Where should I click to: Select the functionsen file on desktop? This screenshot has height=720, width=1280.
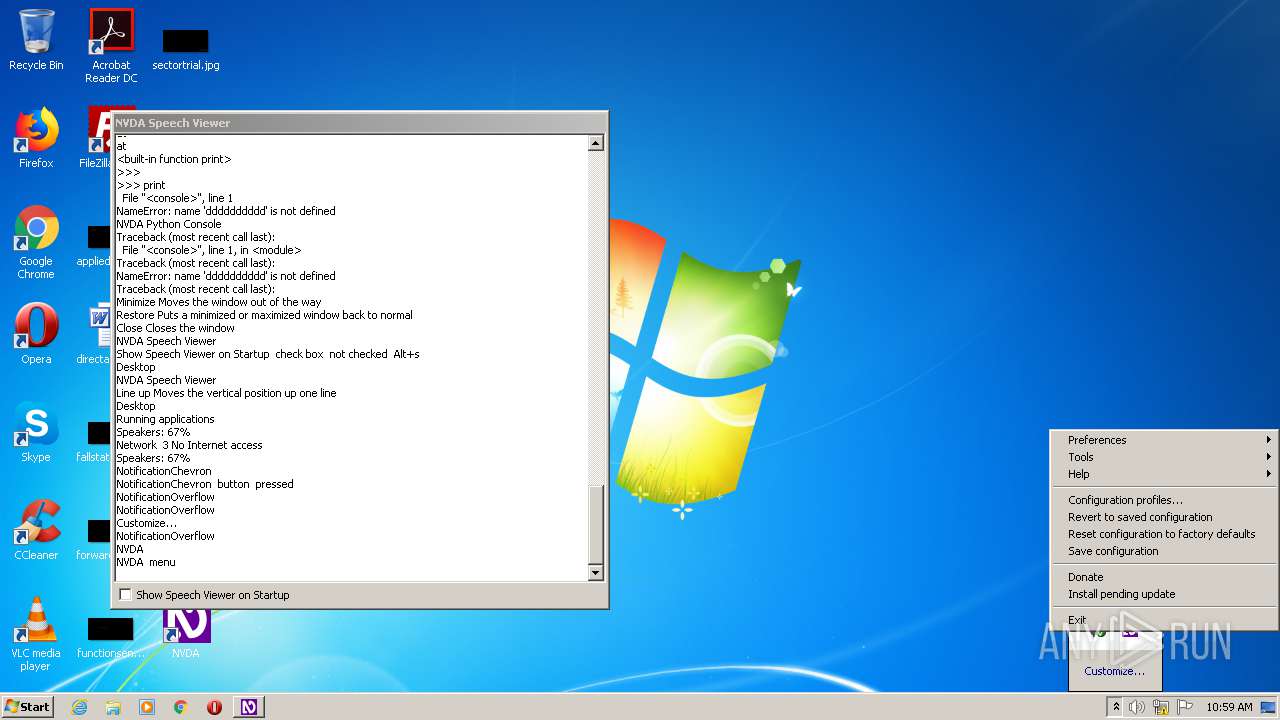111,638
